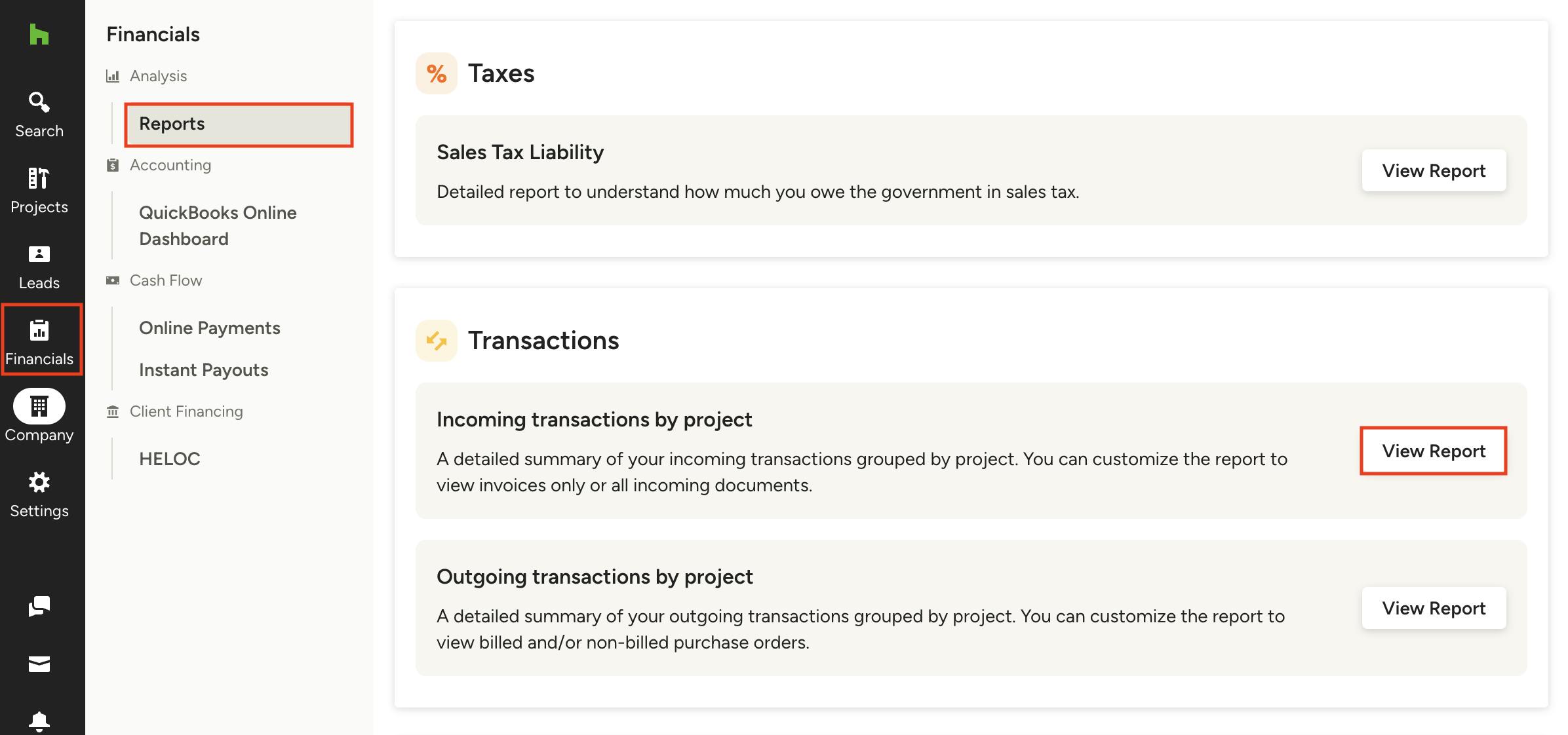Open the chat messages icon
Screen dimensions: 1568x735
click(39, 606)
